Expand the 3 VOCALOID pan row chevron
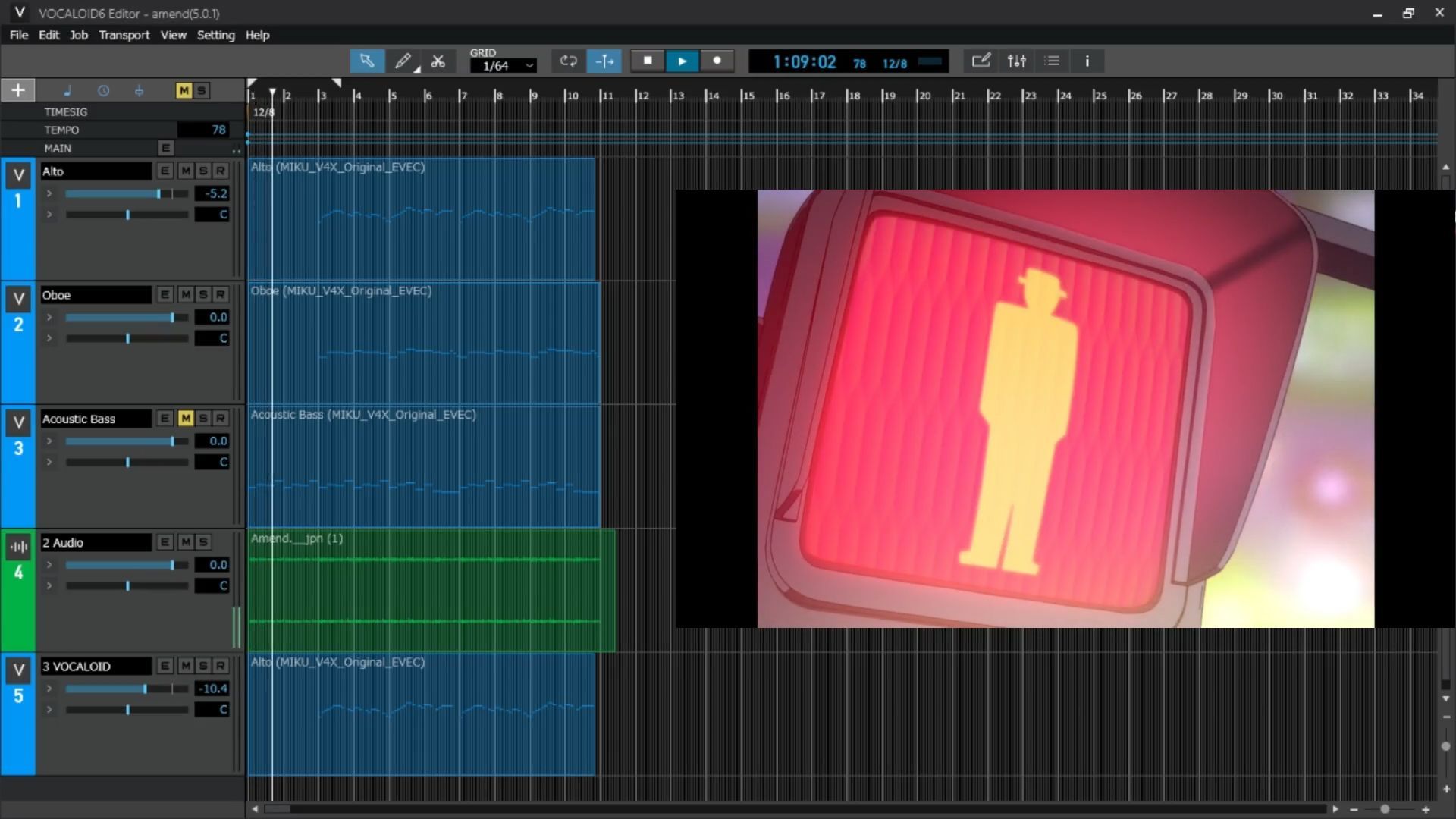 coord(49,710)
